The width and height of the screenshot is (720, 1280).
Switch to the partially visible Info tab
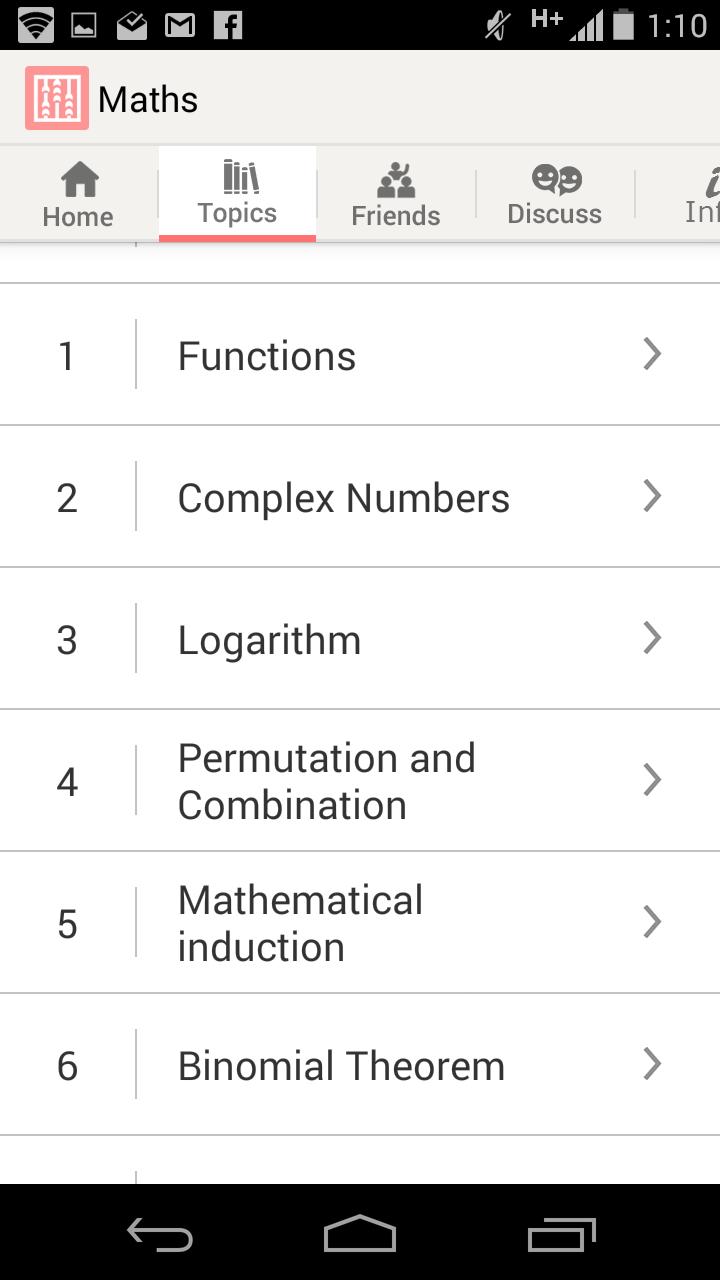[702, 195]
